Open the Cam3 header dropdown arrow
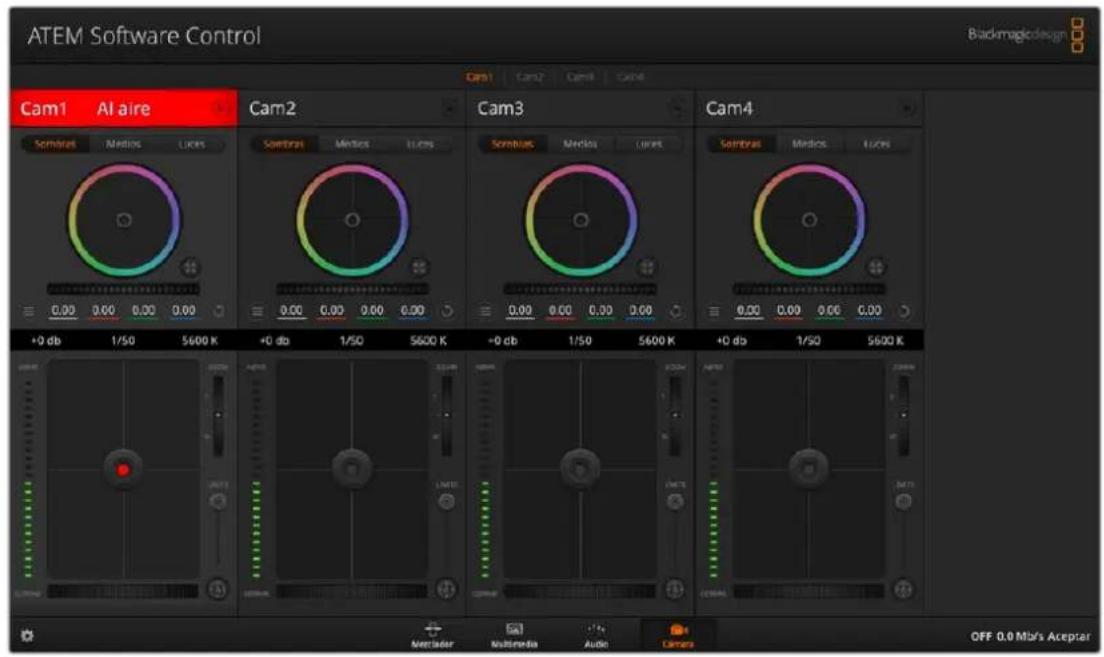This screenshot has height=657, width=1104. [677, 108]
